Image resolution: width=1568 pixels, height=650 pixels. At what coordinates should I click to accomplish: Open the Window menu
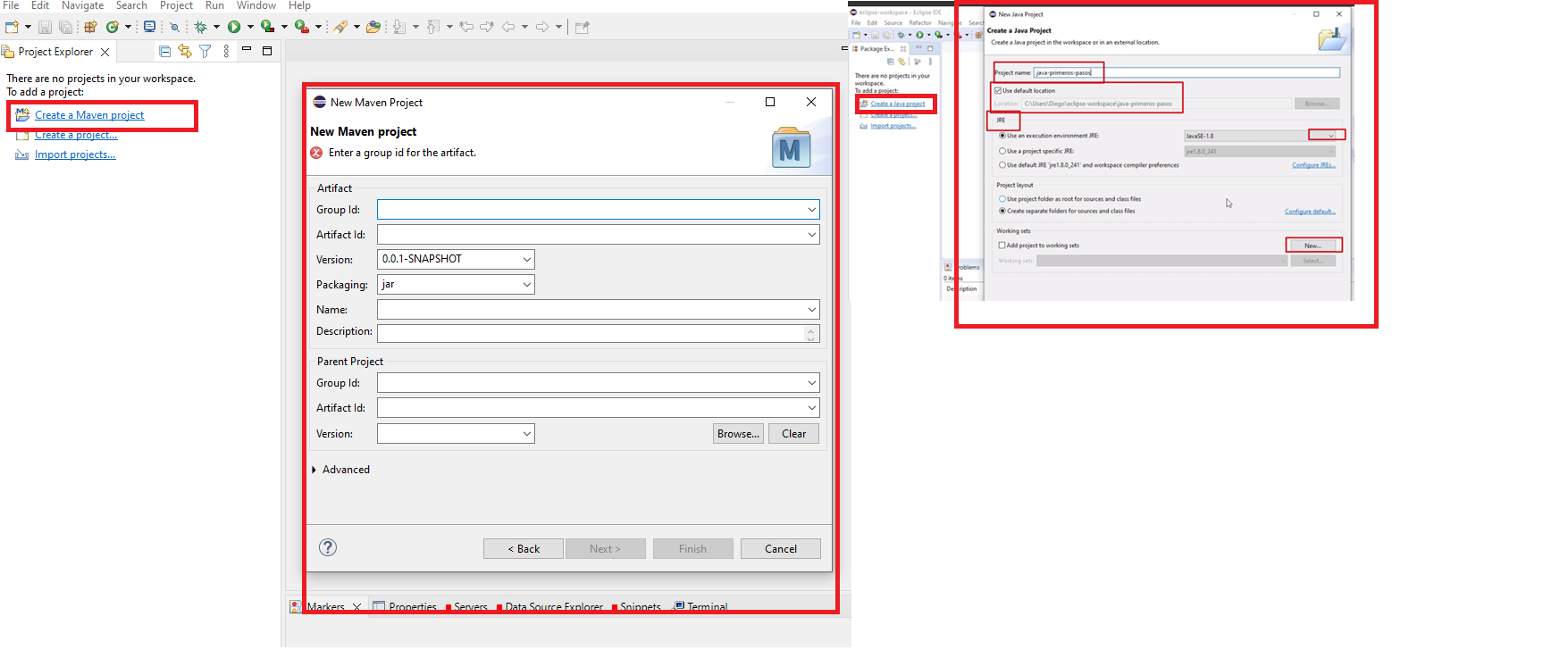(256, 5)
